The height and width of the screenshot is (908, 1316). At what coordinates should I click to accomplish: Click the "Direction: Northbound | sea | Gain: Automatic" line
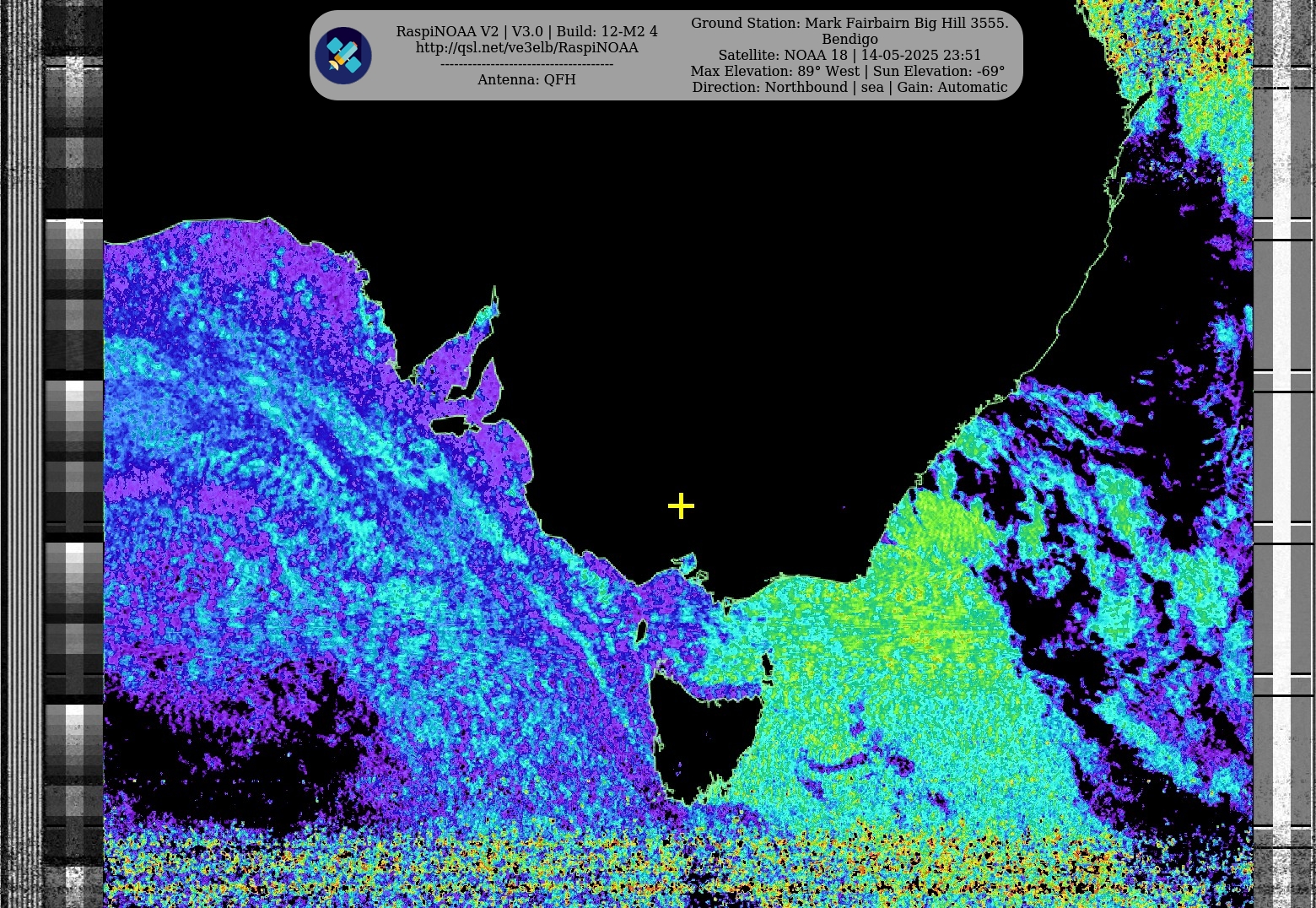click(849, 87)
